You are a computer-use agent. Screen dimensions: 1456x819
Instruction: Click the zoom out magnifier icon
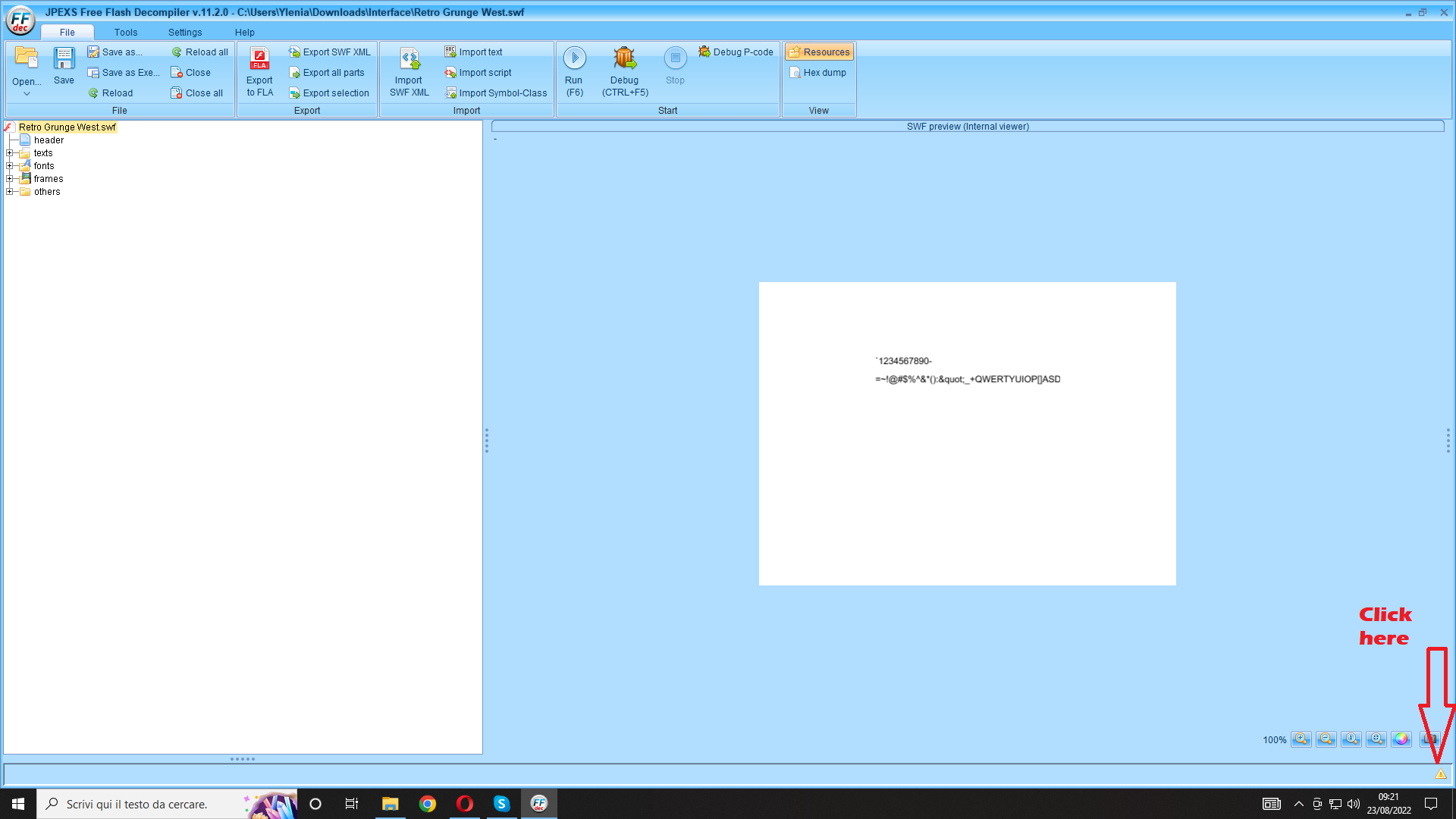[1326, 739]
